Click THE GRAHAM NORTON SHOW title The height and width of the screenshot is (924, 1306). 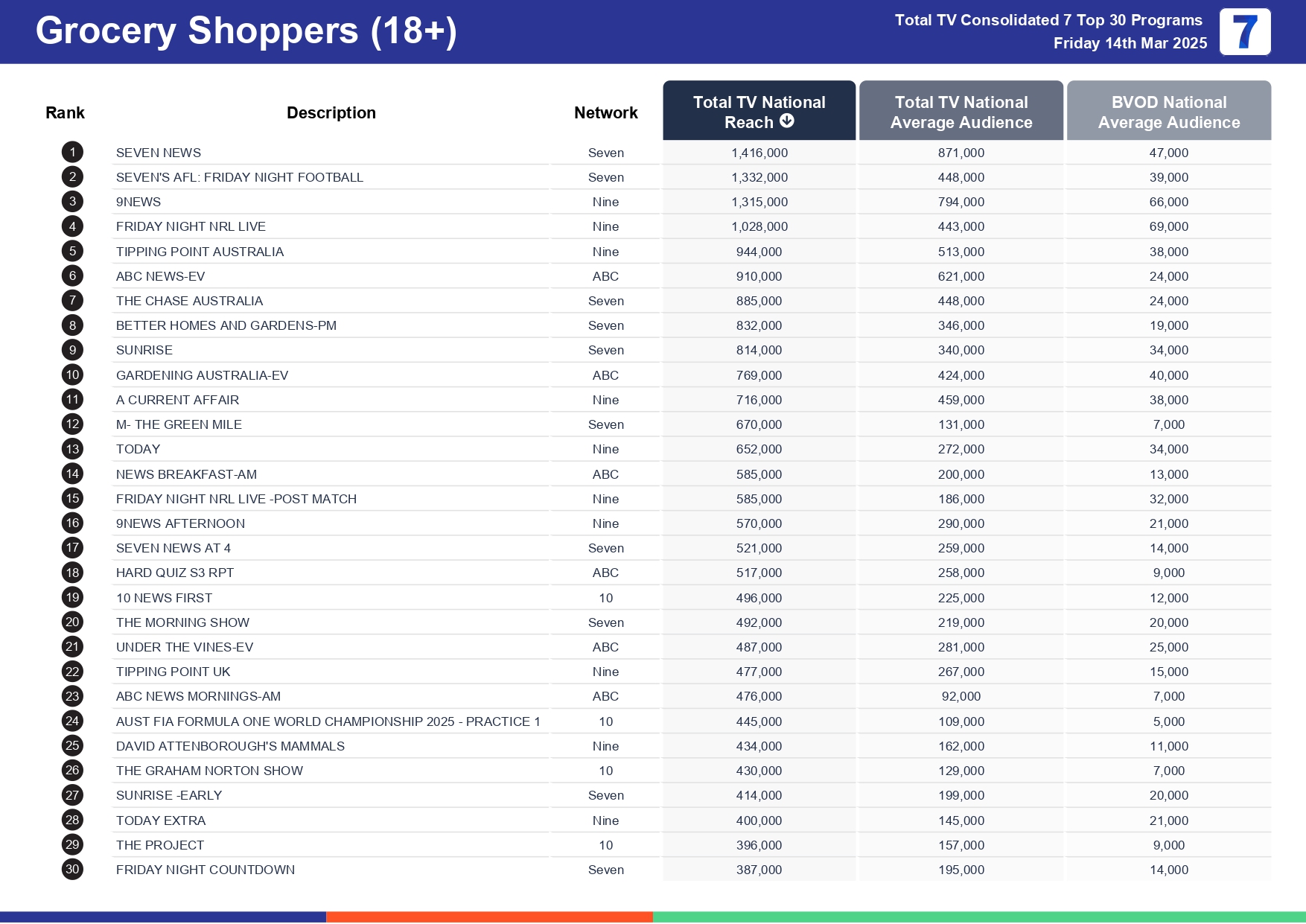(209, 771)
